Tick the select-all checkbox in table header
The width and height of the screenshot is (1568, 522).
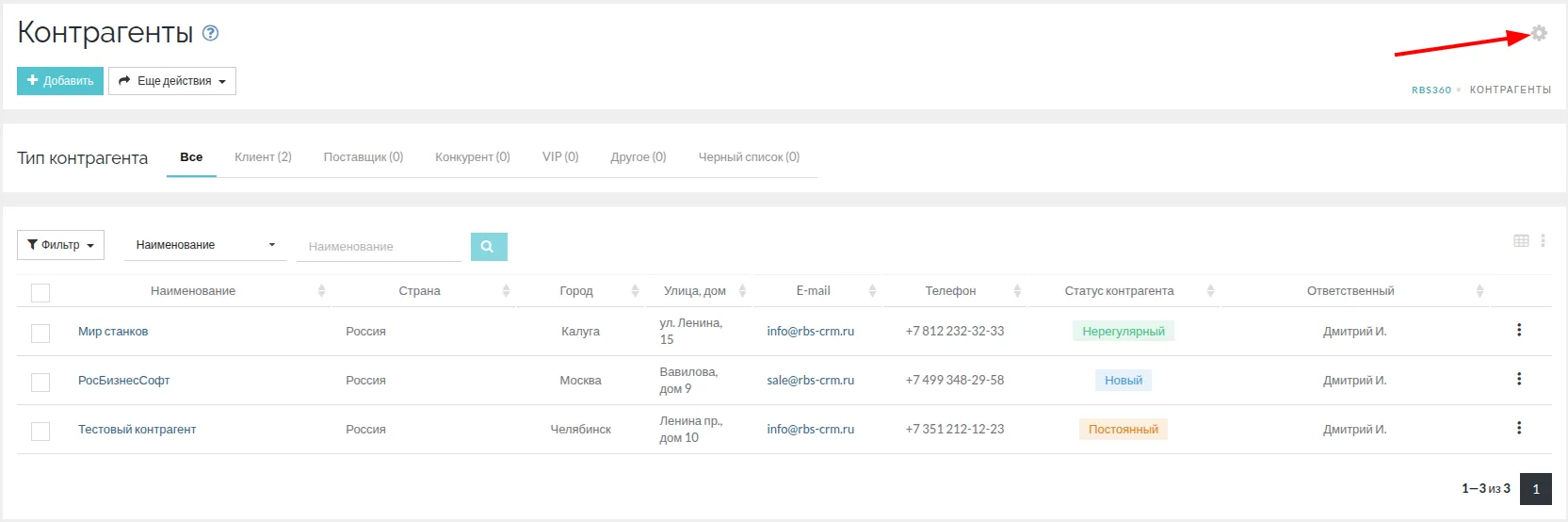[x=40, y=293]
